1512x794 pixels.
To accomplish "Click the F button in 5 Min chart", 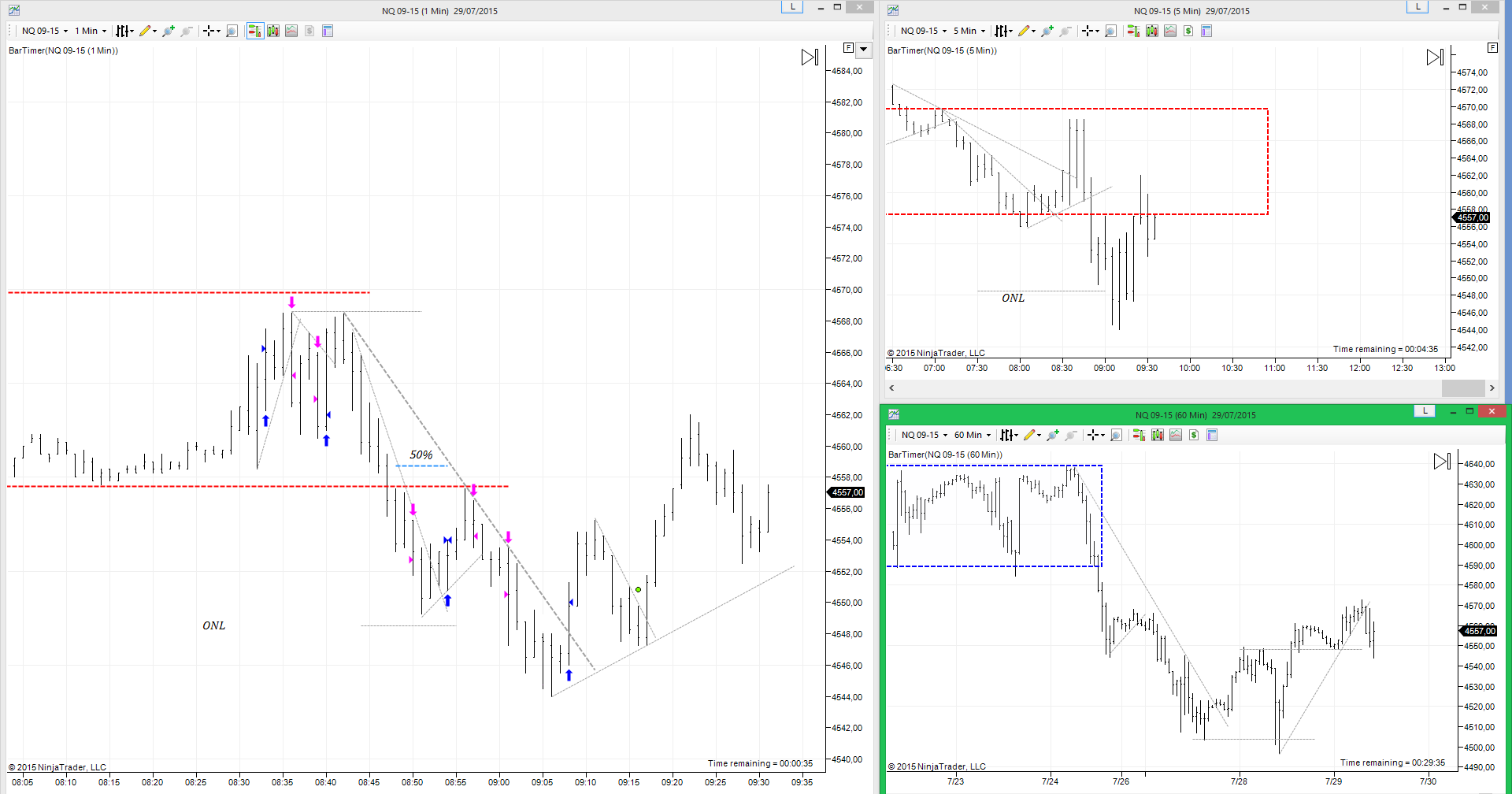I will coord(1492,48).
